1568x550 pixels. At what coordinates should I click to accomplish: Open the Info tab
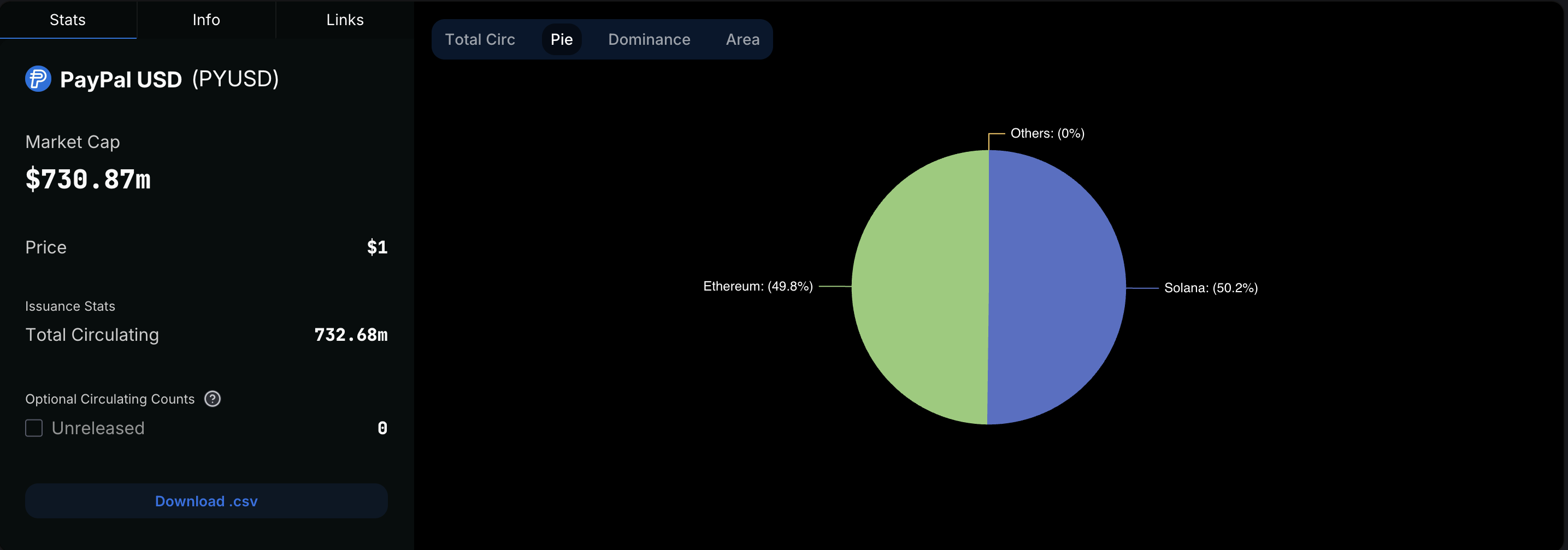pos(207,20)
